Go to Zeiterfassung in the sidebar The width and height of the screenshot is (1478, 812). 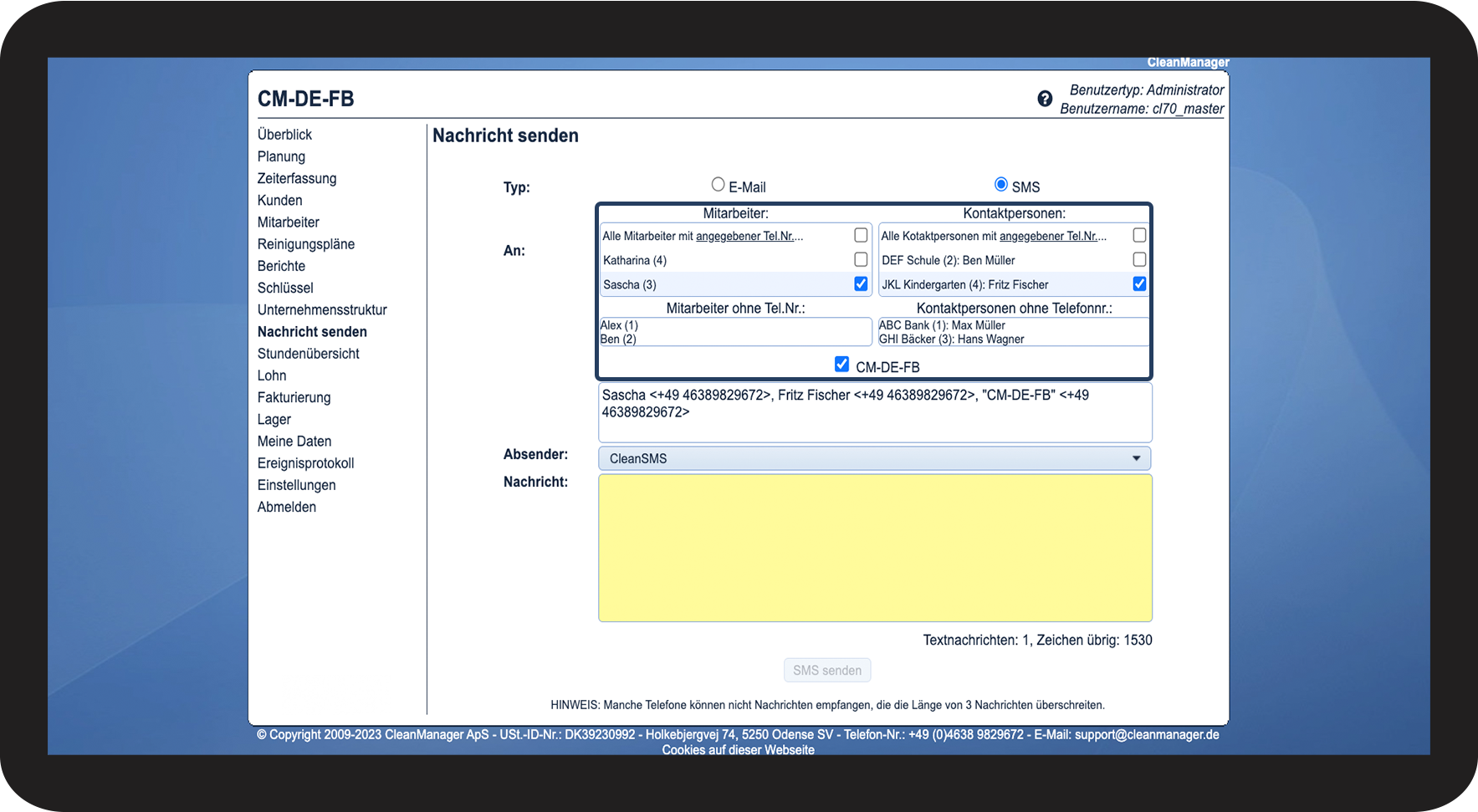pyautogui.click(x=297, y=178)
